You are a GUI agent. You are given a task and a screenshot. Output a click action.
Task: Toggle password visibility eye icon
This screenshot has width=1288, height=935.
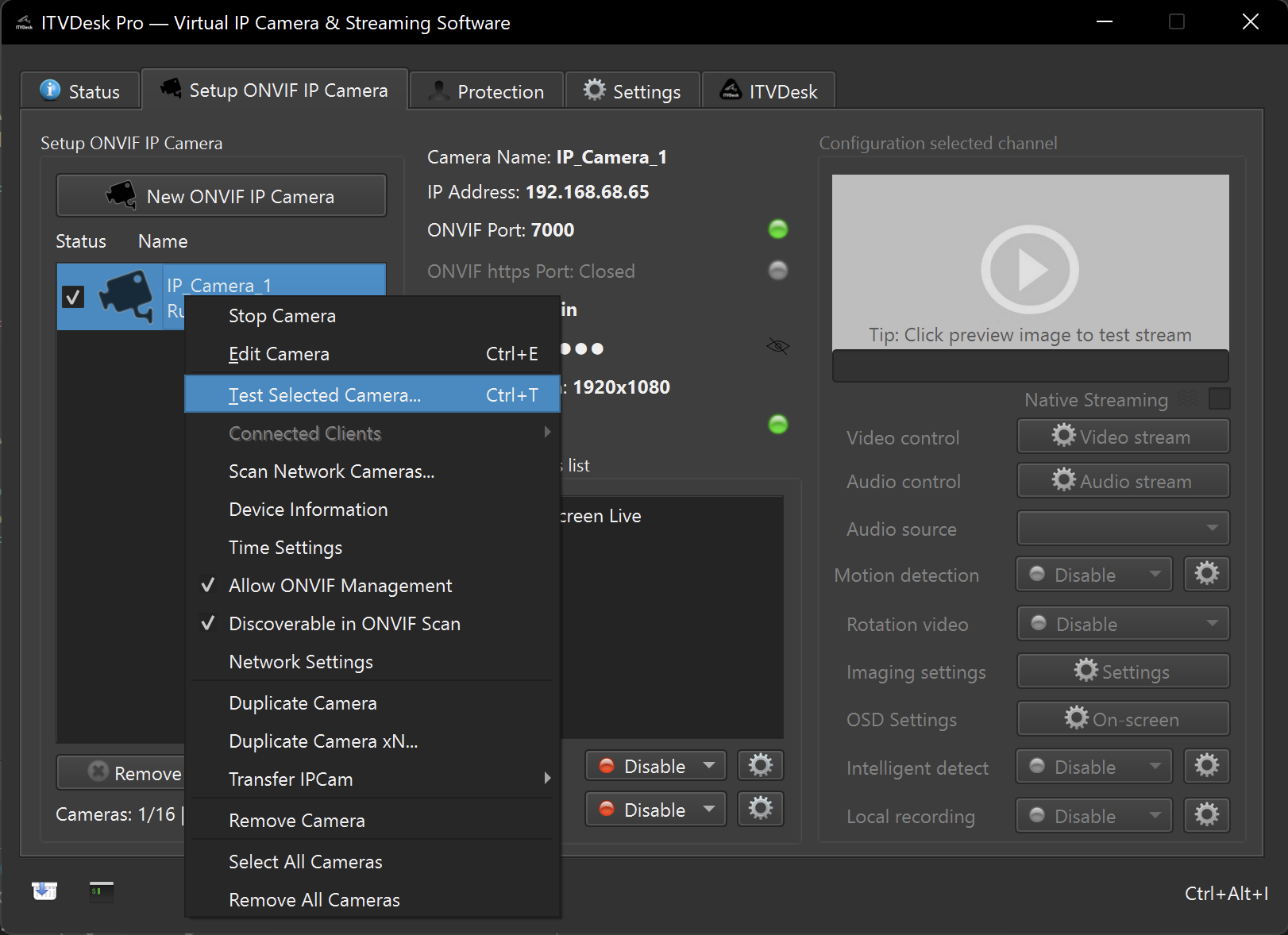(777, 347)
